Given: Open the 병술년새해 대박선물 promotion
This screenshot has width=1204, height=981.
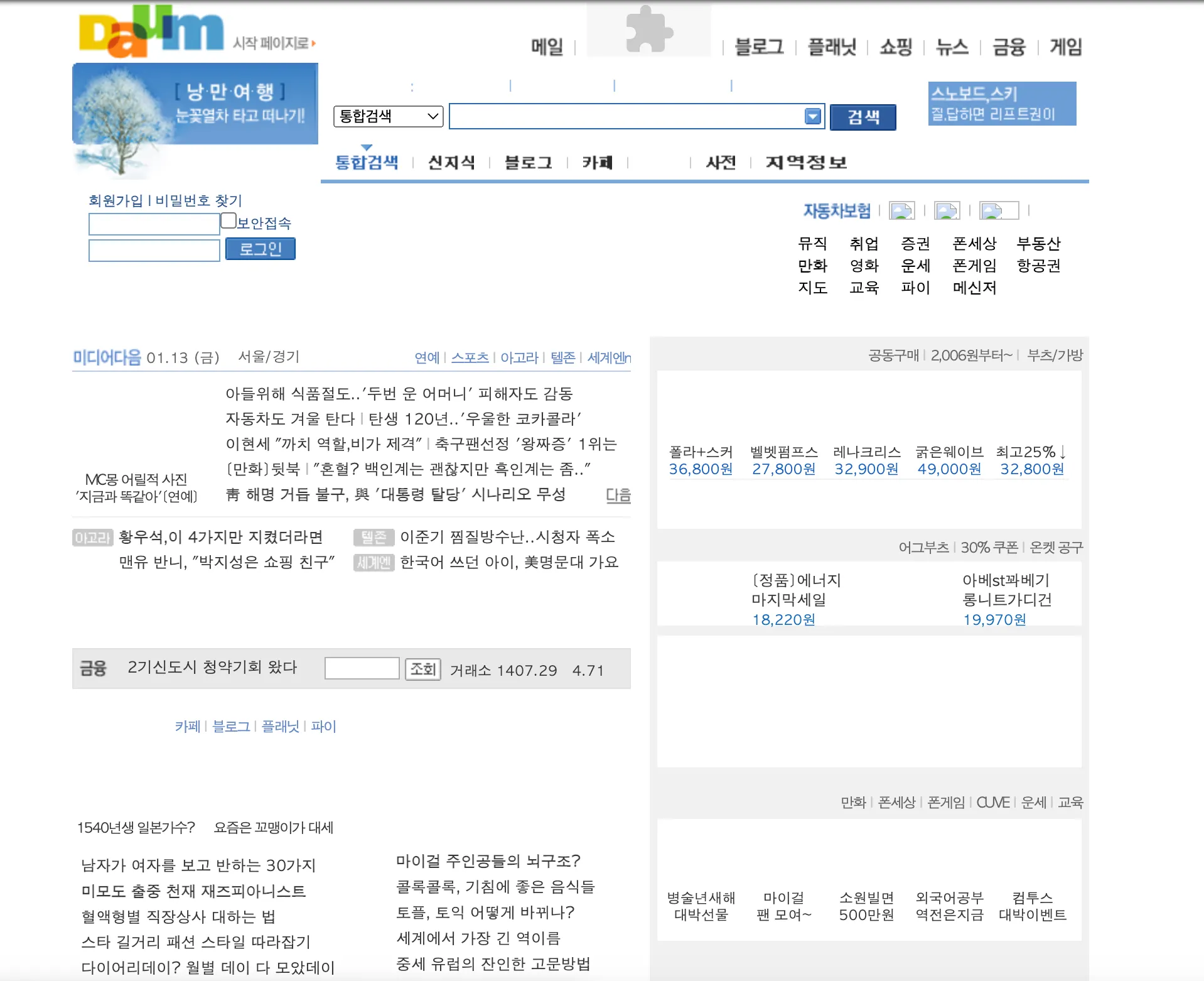Looking at the screenshot, I should click(x=701, y=906).
